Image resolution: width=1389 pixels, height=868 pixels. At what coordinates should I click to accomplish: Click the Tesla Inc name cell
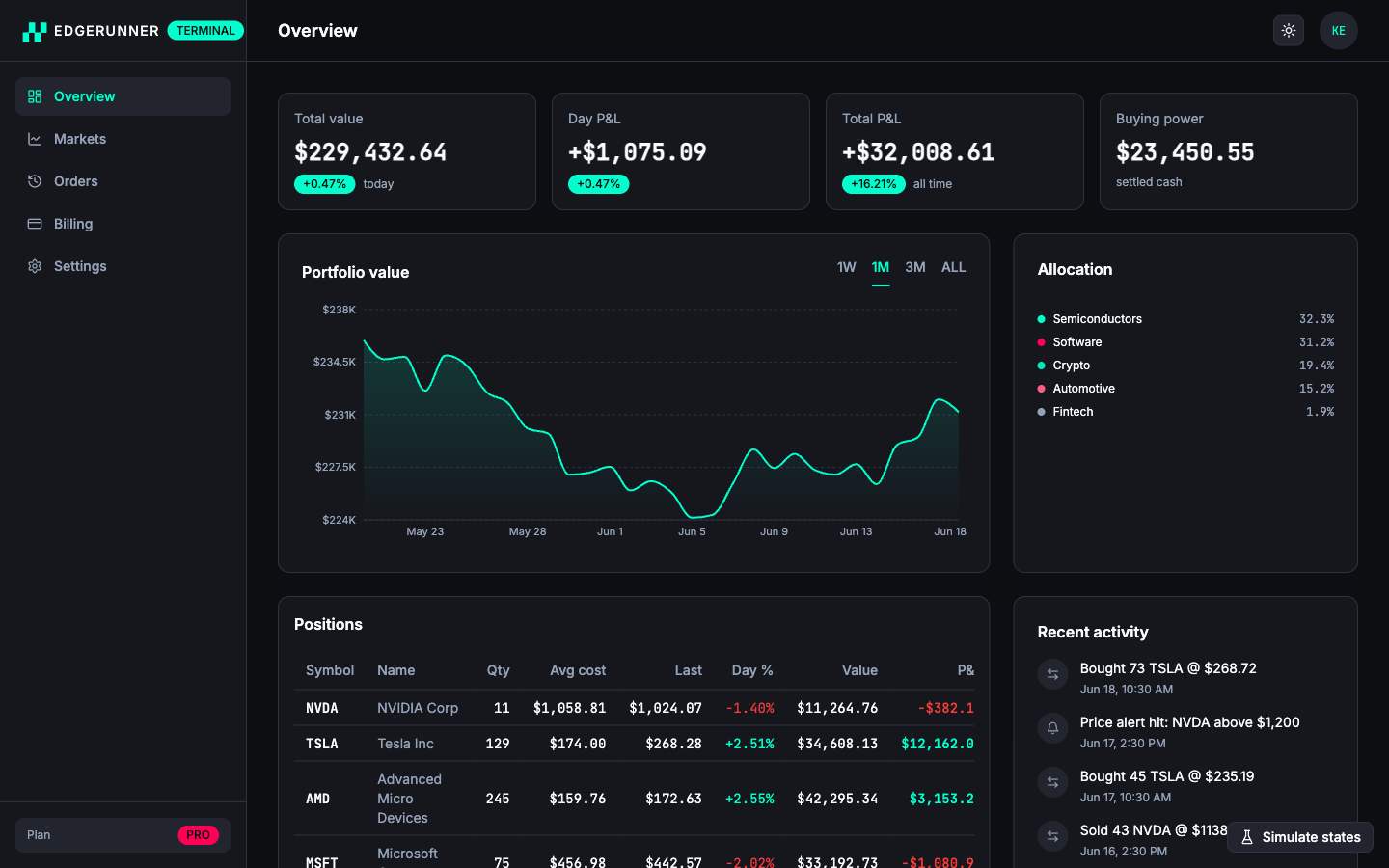(405, 744)
